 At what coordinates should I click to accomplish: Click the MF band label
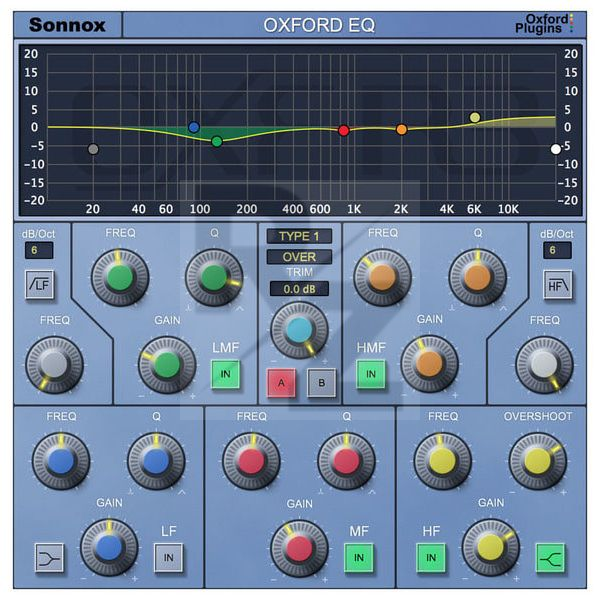(359, 531)
